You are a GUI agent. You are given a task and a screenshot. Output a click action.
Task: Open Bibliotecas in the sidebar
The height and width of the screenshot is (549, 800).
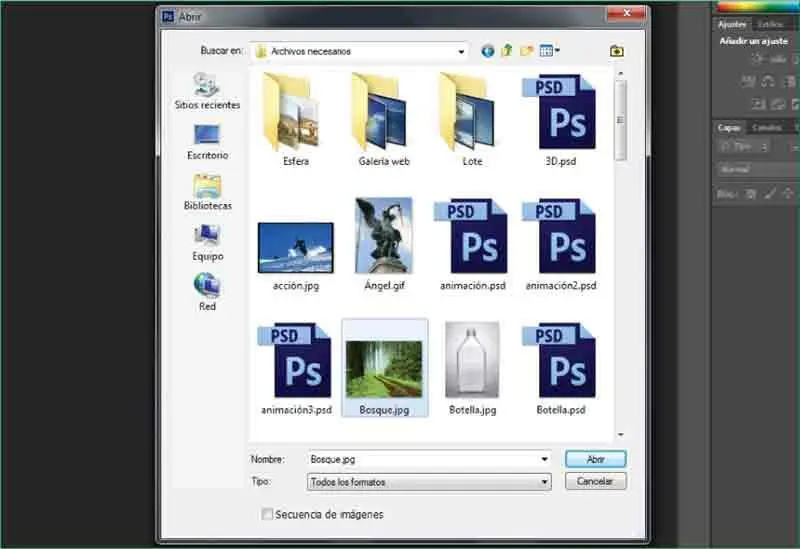coord(207,190)
